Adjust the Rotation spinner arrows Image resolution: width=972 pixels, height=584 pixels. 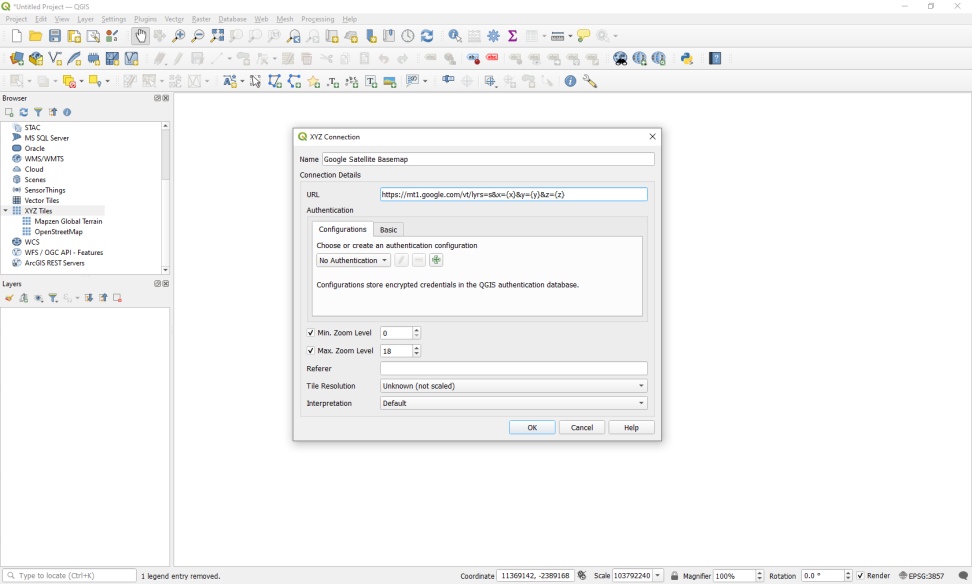tap(848, 576)
